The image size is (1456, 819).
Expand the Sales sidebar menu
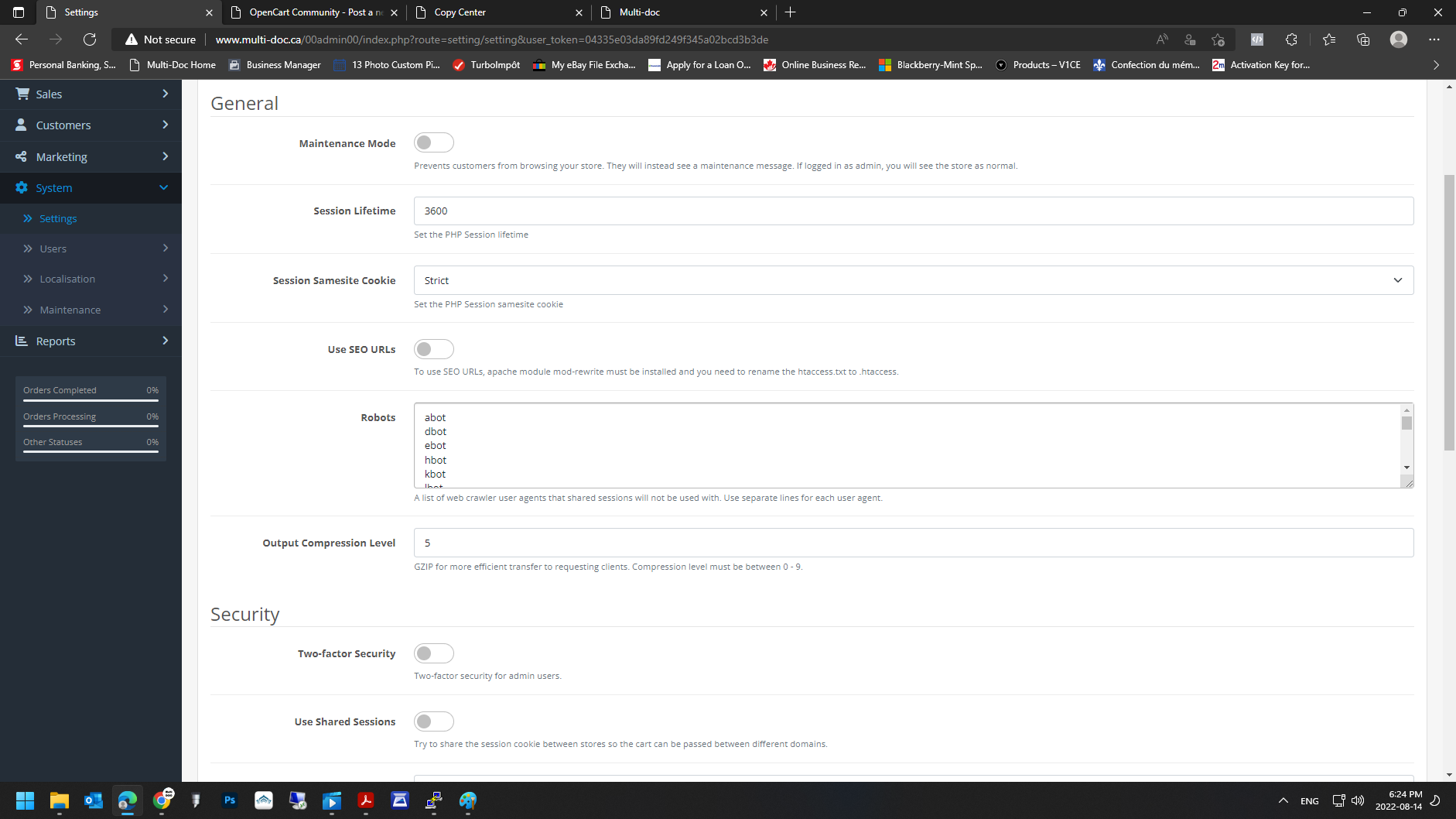[x=91, y=94]
